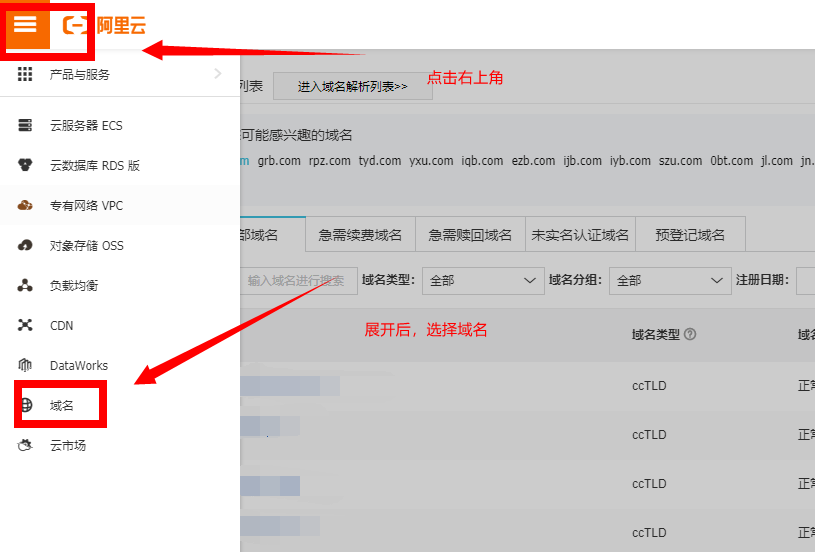Click suggested domain ezb.com

(x=533, y=161)
